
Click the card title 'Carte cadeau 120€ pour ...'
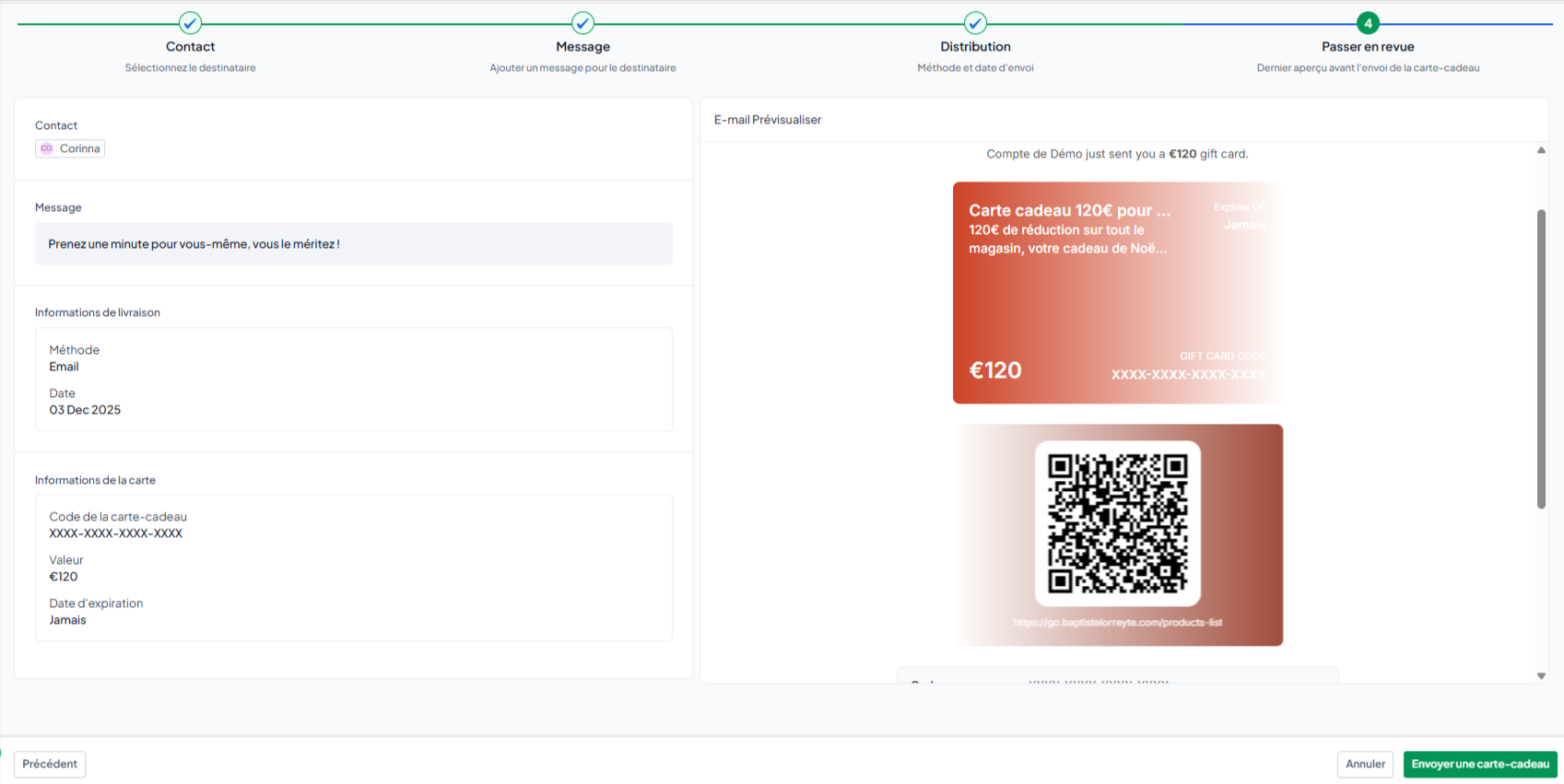(1070, 210)
